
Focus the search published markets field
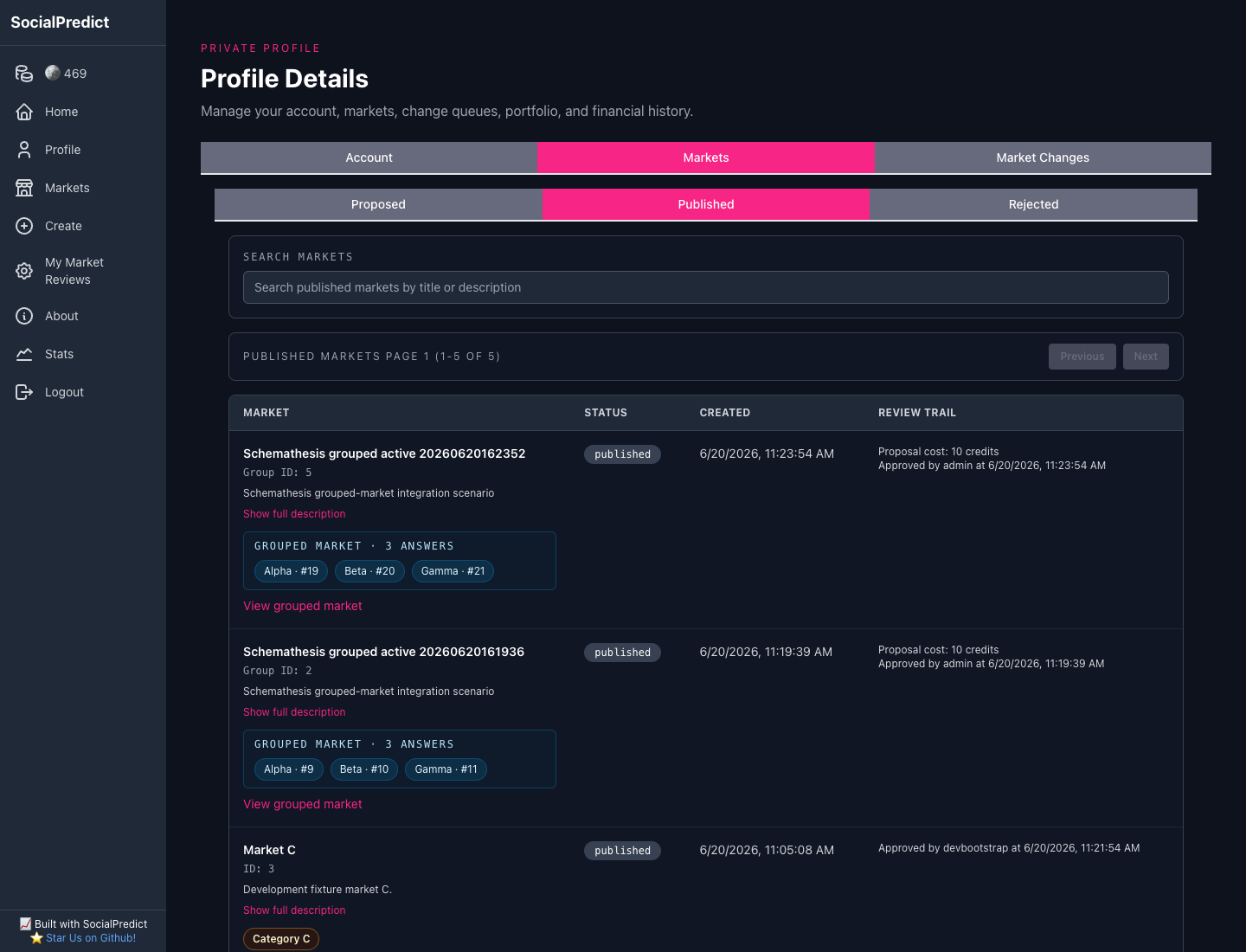pyautogui.click(x=706, y=287)
